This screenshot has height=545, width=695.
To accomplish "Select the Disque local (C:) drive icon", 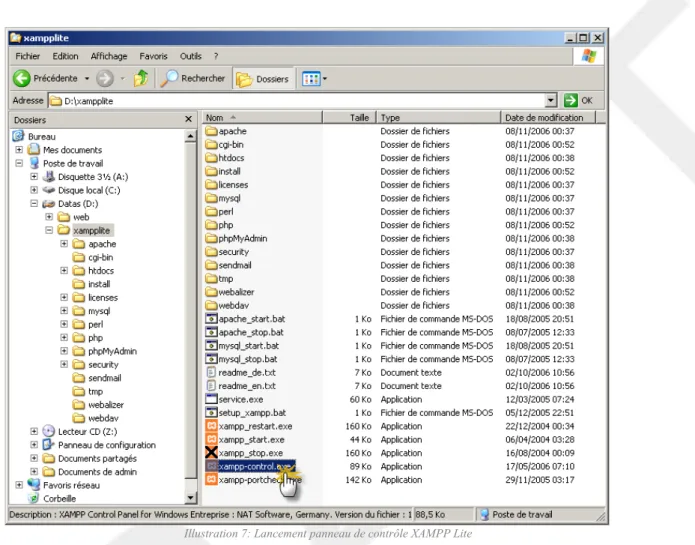I will pos(49,190).
